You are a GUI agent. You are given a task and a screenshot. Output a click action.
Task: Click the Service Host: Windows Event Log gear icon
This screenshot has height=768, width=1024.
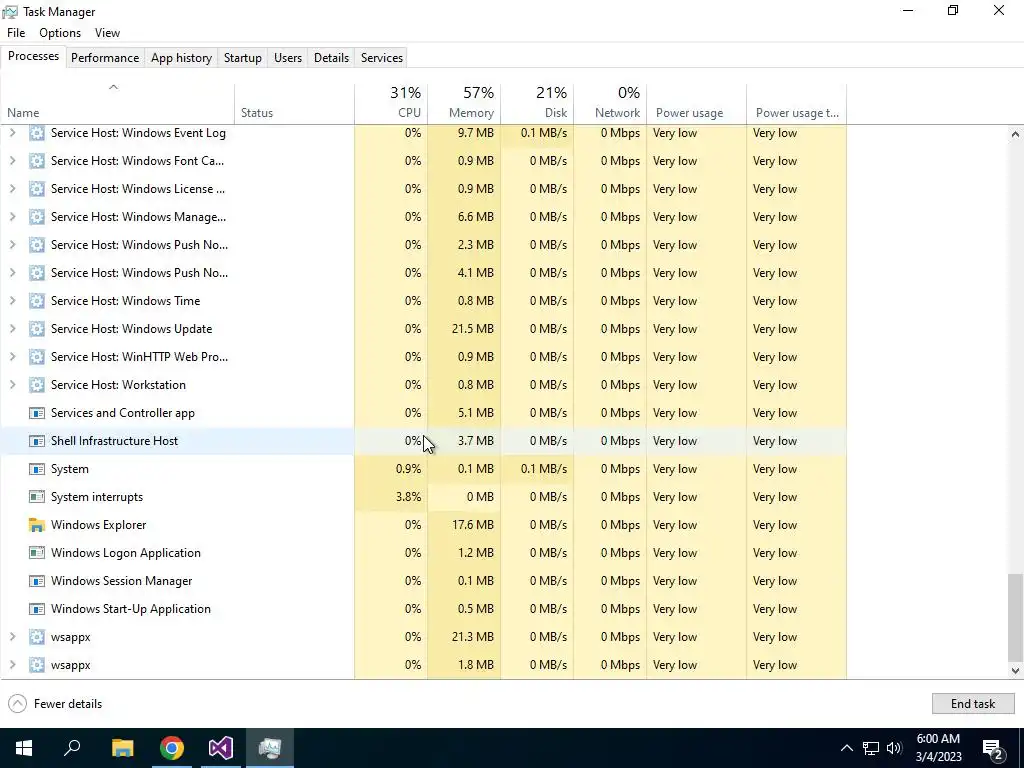(37, 133)
